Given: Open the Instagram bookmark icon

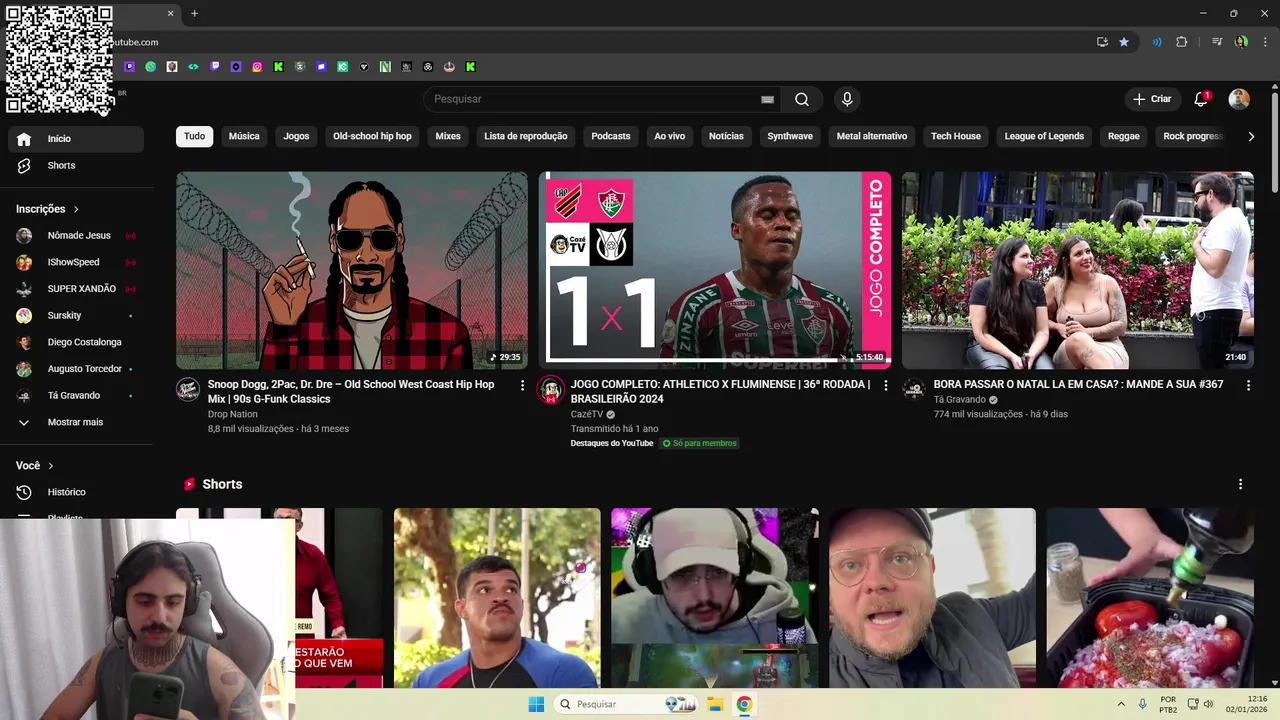Looking at the screenshot, I should [x=257, y=67].
